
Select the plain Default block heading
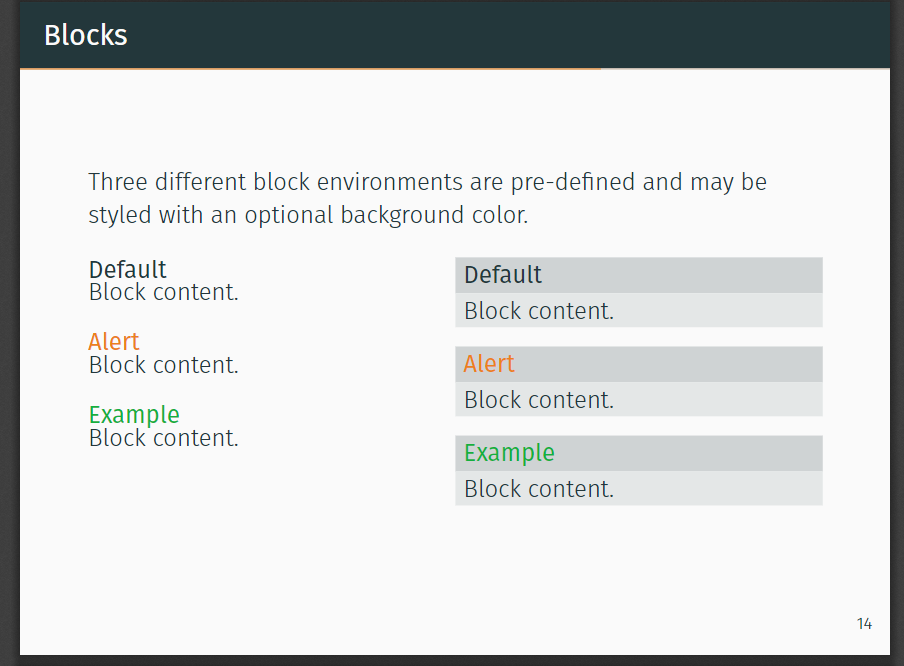[x=127, y=269]
